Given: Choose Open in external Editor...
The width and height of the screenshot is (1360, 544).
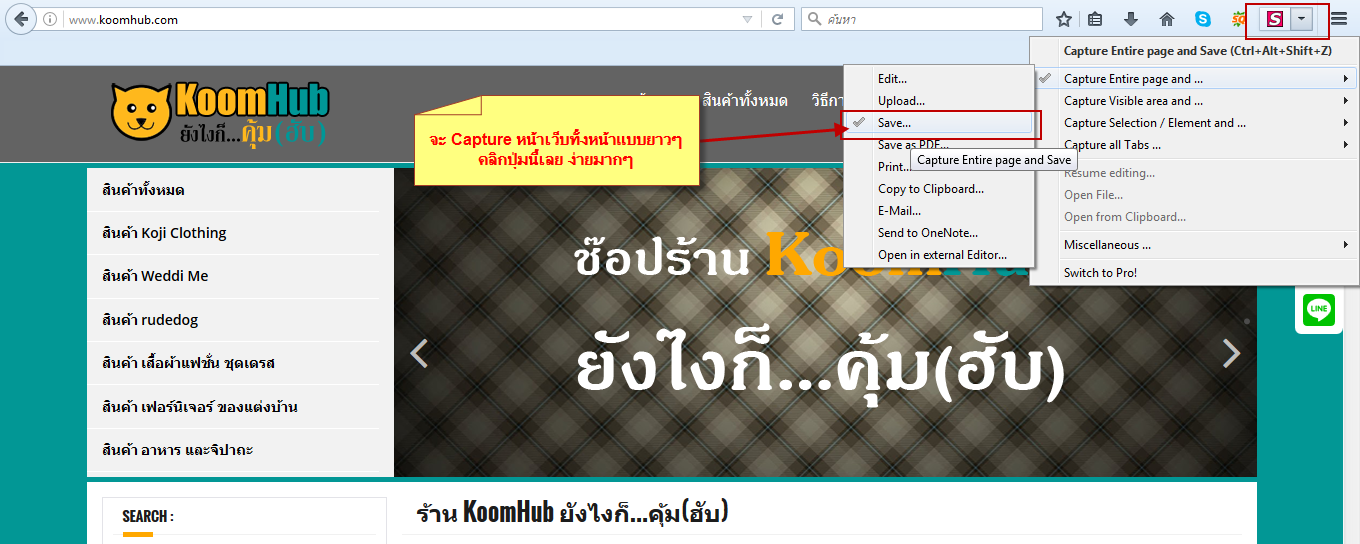Looking at the screenshot, I should (x=939, y=255).
